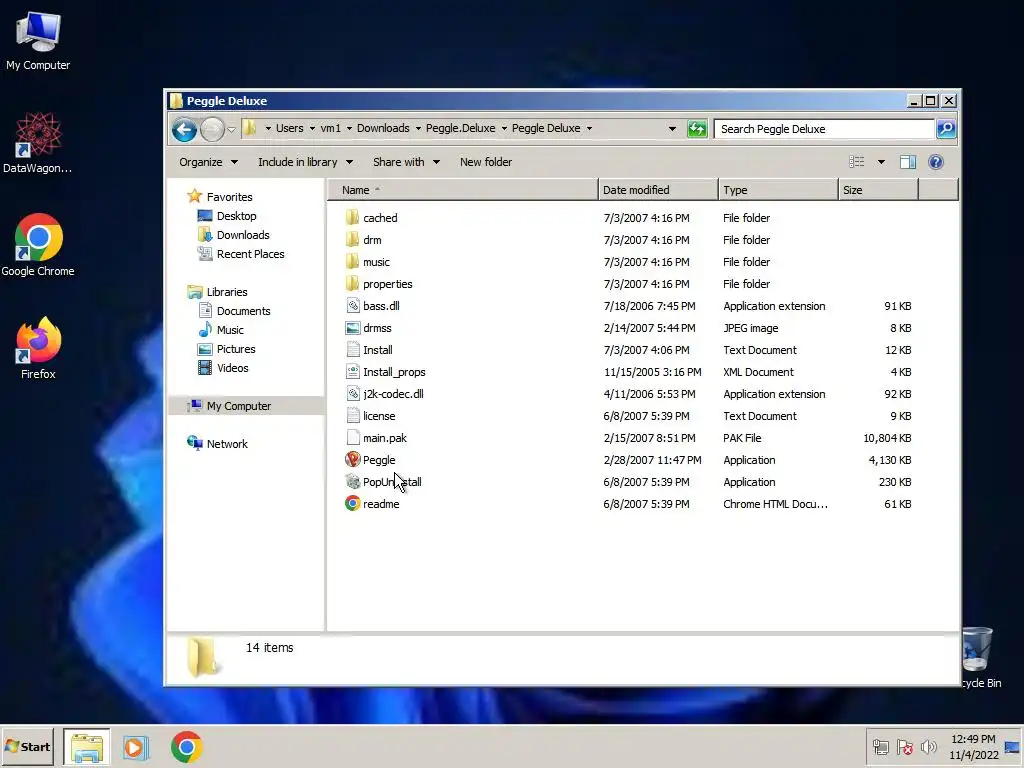The image size is (1024, 768).
Task: Open Desktop under Favorites
Action: click(236, 216)
